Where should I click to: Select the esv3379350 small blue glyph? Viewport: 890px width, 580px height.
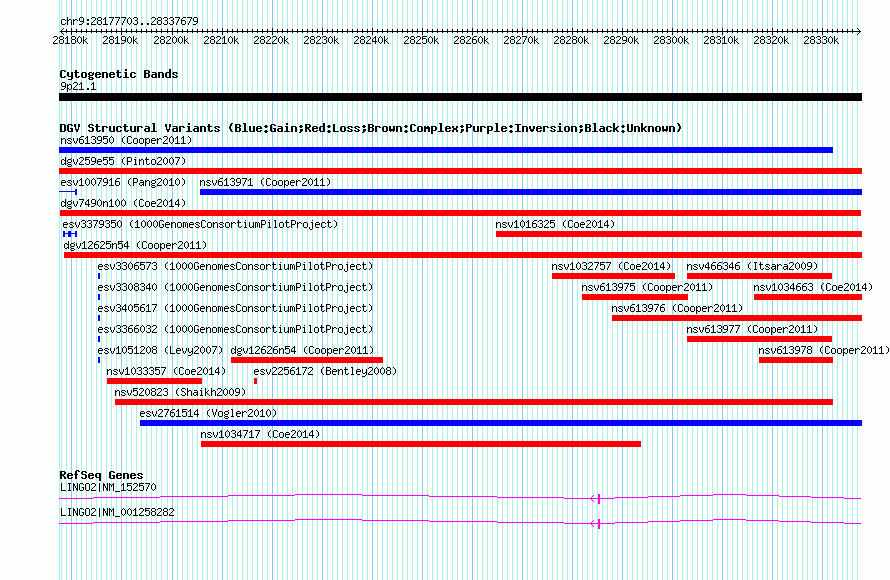(x=70, y=234)
